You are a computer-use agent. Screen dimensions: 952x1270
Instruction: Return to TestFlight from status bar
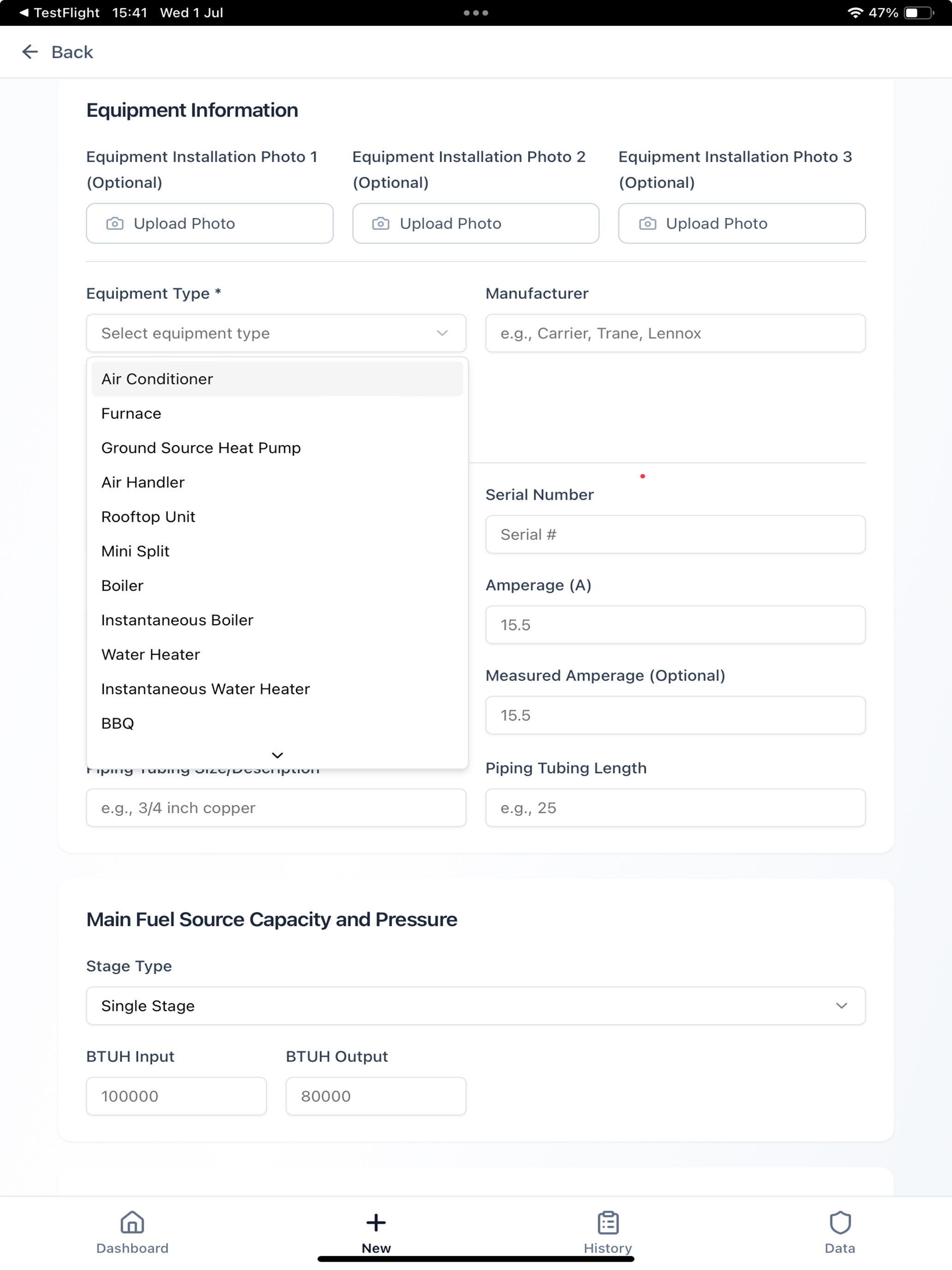59,12
